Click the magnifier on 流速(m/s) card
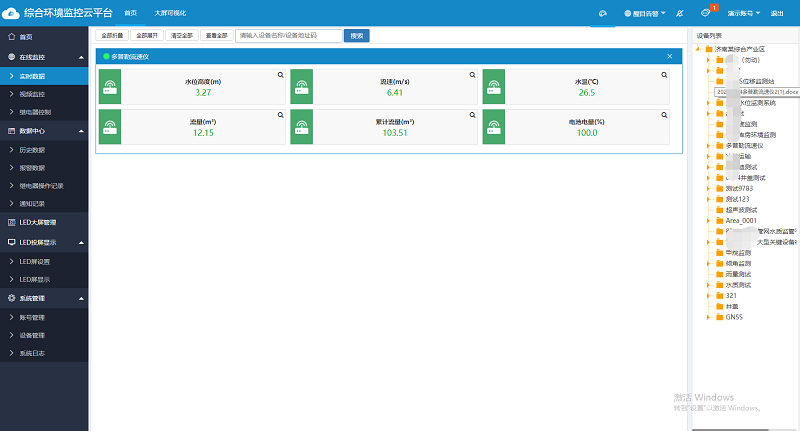Image resolution: width=800 pixels, height=431 pixels. (x=472, y=75)
